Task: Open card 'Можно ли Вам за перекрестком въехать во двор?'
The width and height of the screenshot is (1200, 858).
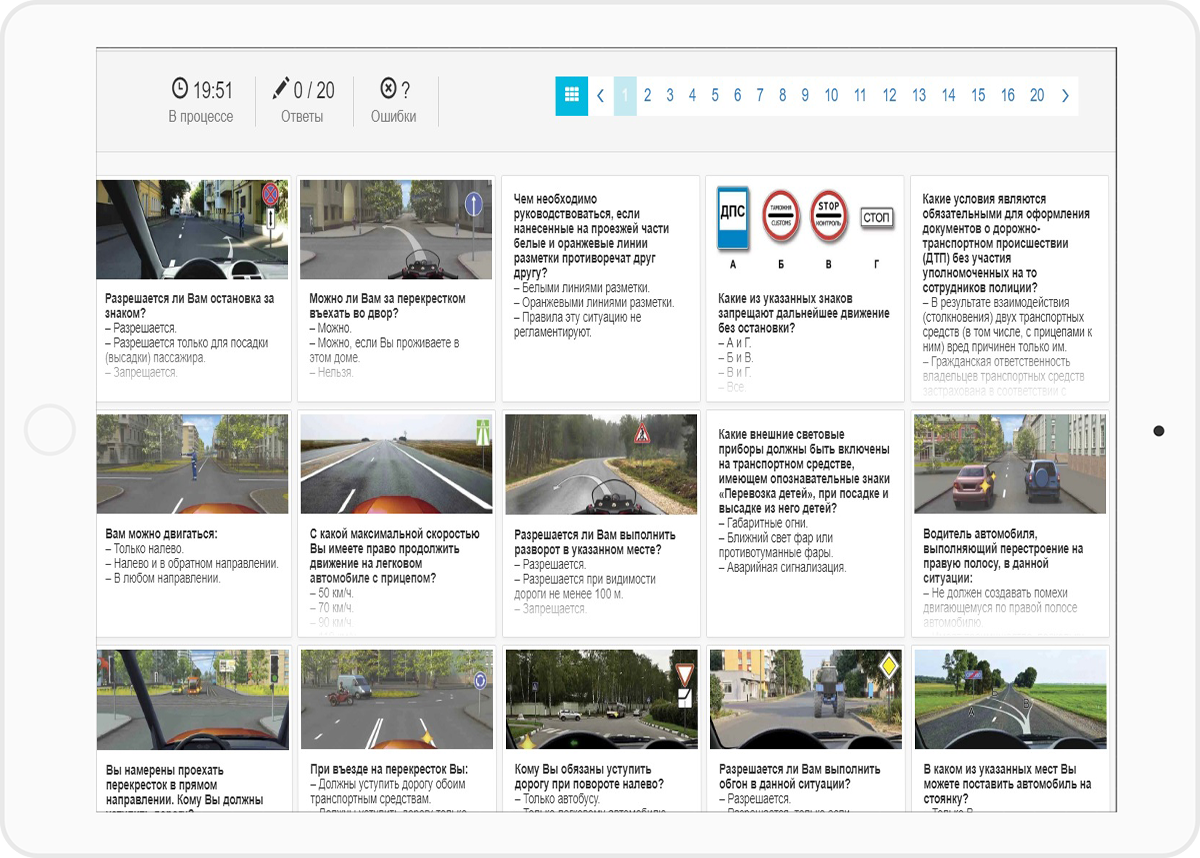Action: 397,289
